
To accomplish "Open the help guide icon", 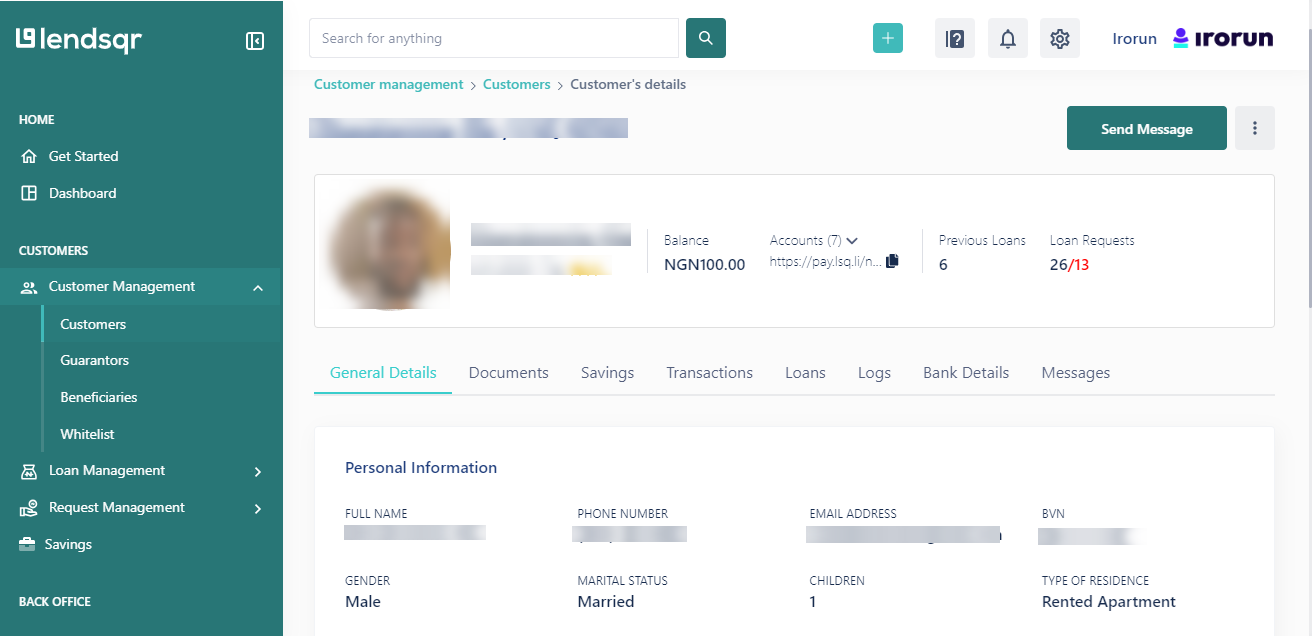I will point(954,37).
